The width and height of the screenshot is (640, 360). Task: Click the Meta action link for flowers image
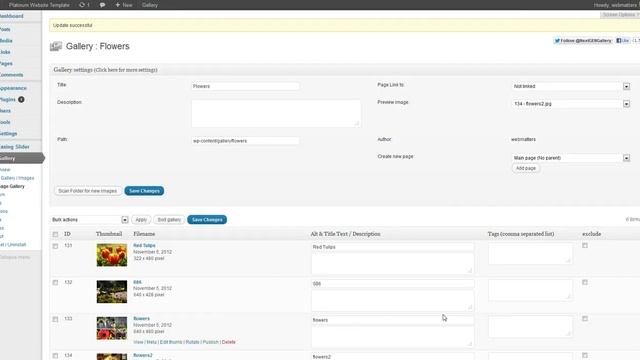tap(151, 342)
